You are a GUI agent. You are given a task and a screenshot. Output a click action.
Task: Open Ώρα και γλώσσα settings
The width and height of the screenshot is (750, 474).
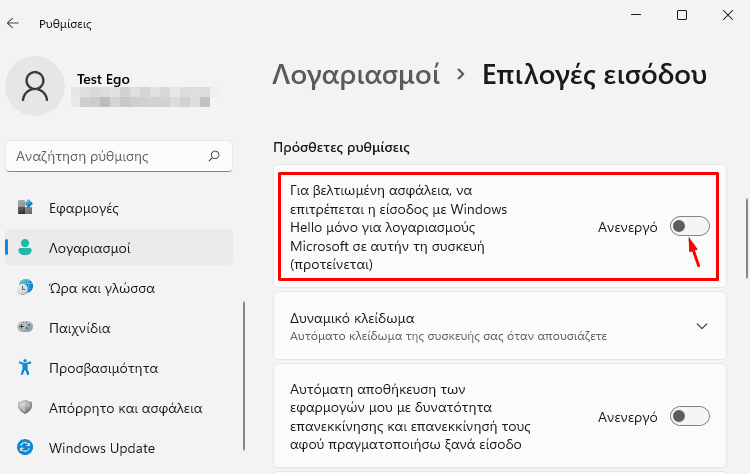[x=119, y=287]
